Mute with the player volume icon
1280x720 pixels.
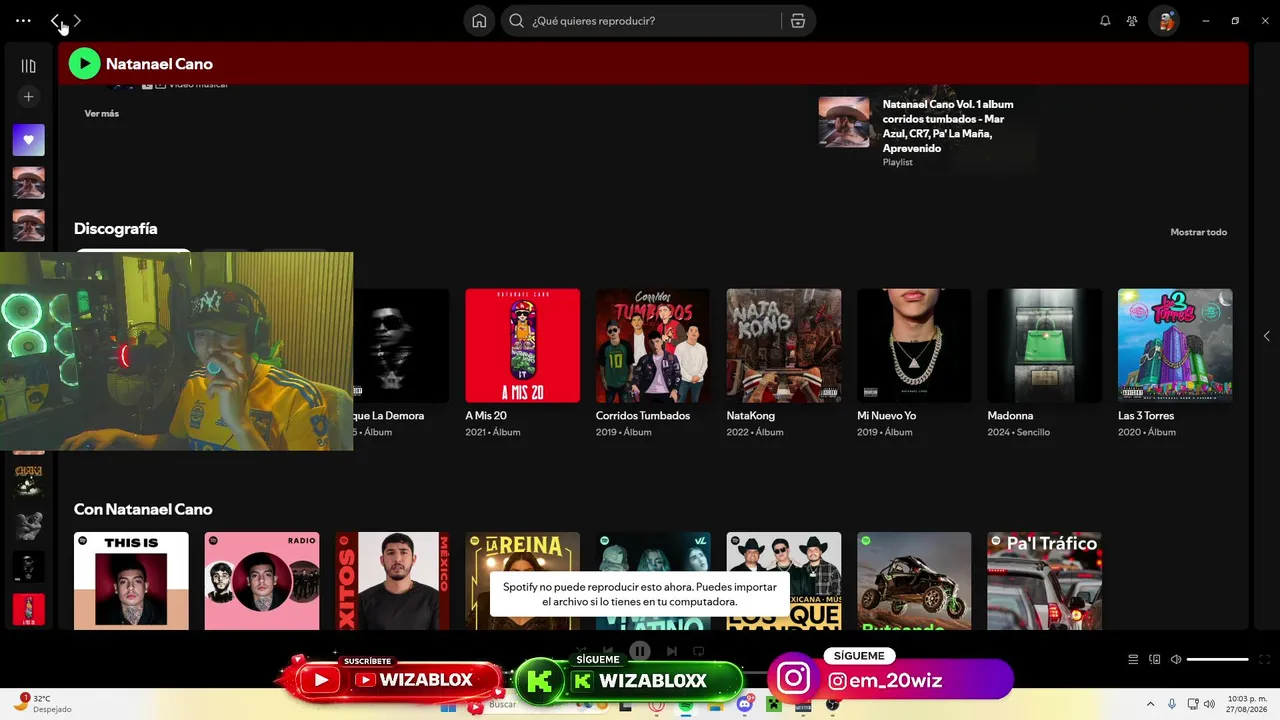point(1176,659)
